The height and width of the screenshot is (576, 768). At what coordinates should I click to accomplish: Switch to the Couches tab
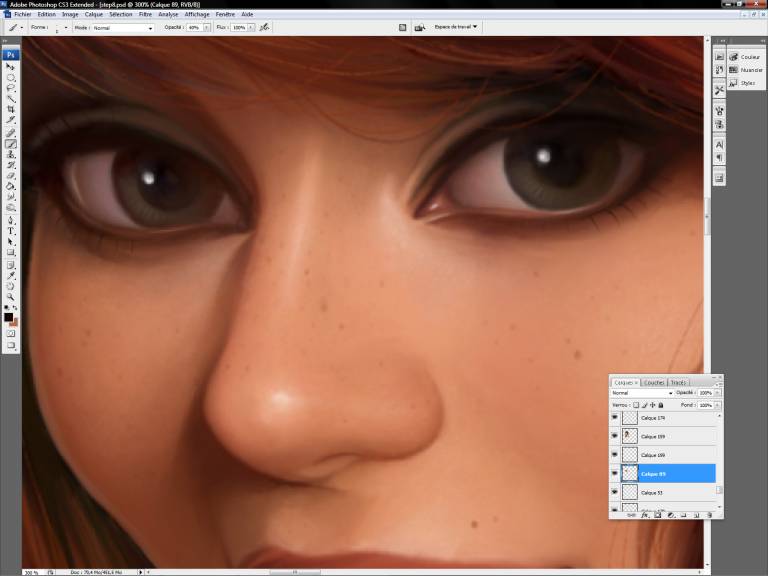click(x=654, y=382)
